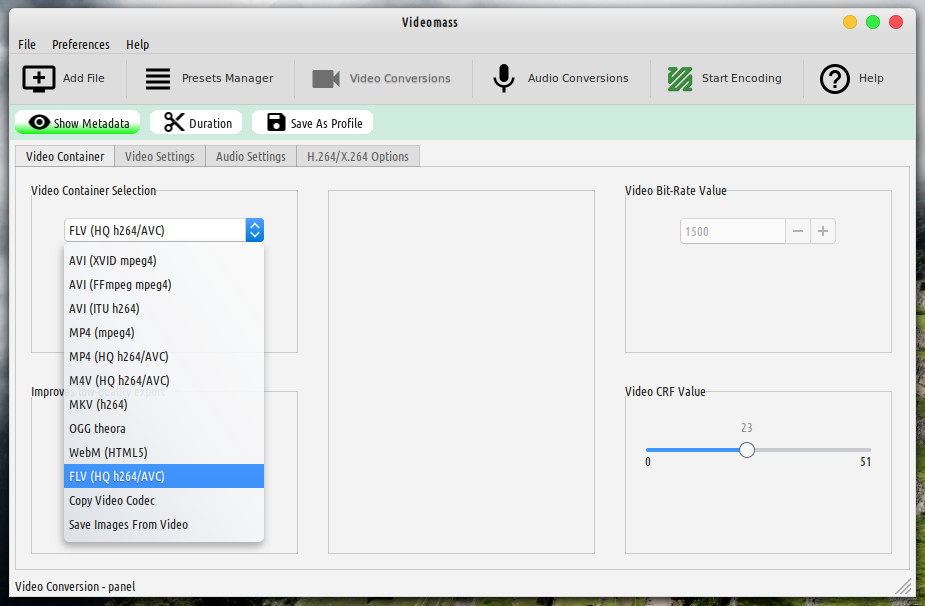
Task: Select MP4 (HQ h264/AVC) option
Action: pyautogui.click(x=164, y=356)
